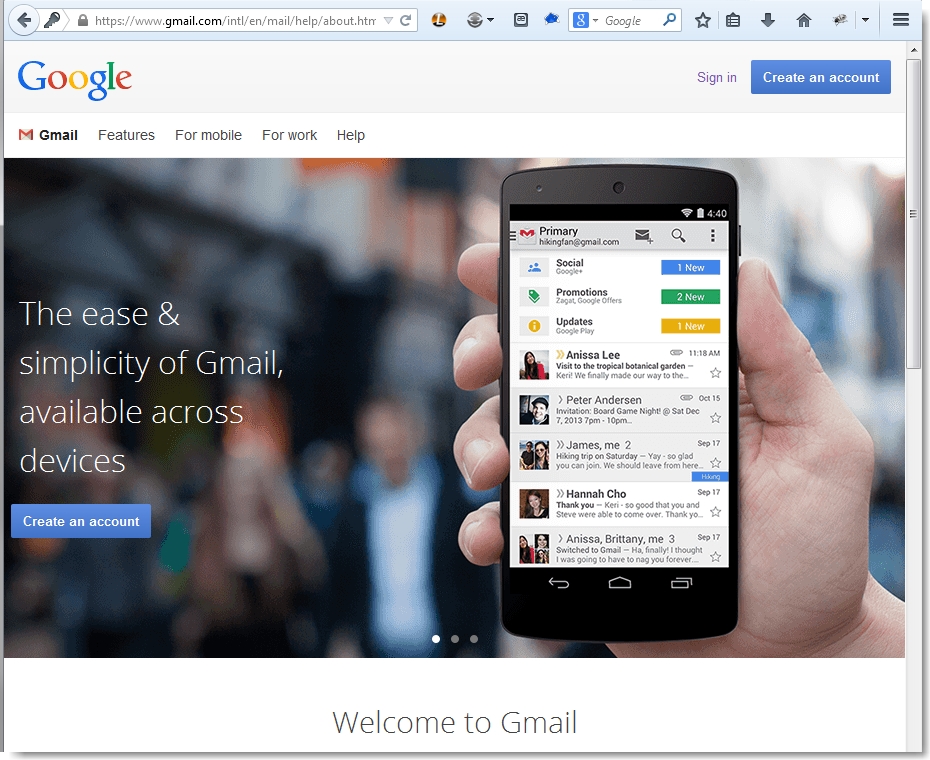The width and height of the screenshot is (930, 760).
Task: Click the scrollbar up arrow
Action: (913, 49)
